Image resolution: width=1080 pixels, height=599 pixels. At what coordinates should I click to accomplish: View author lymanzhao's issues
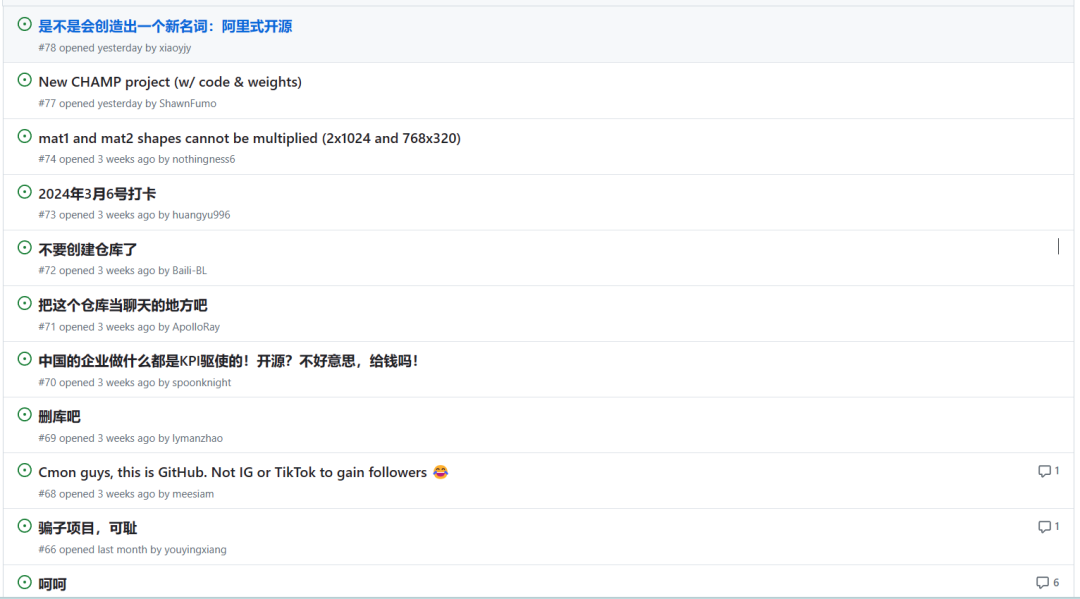click(x=197, y=439)
